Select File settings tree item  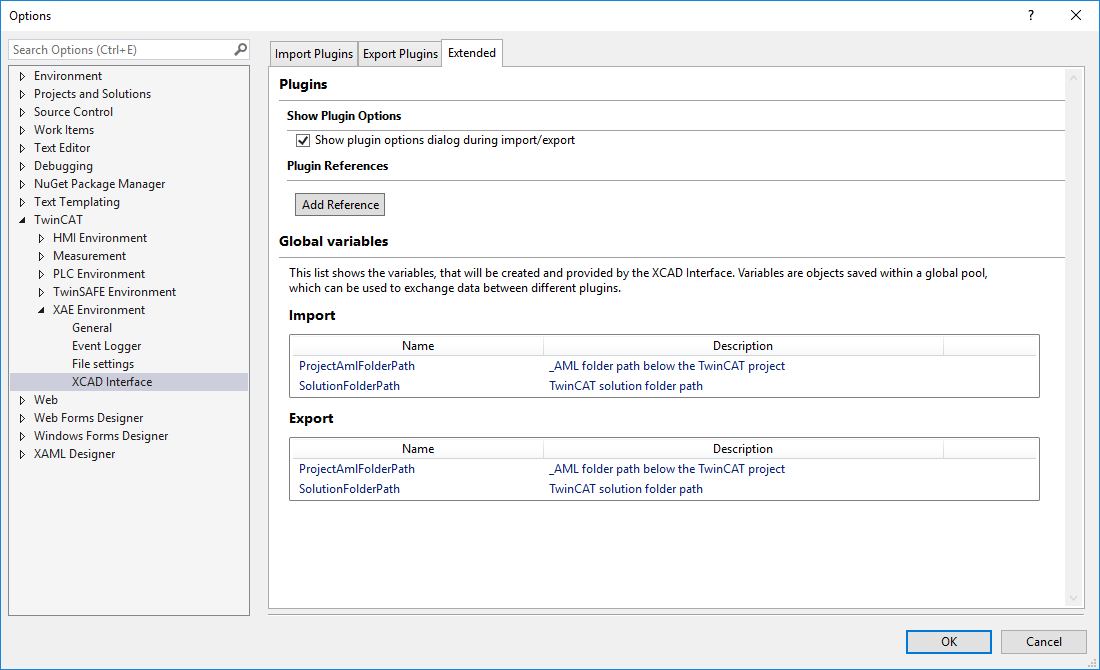(103, 363)
